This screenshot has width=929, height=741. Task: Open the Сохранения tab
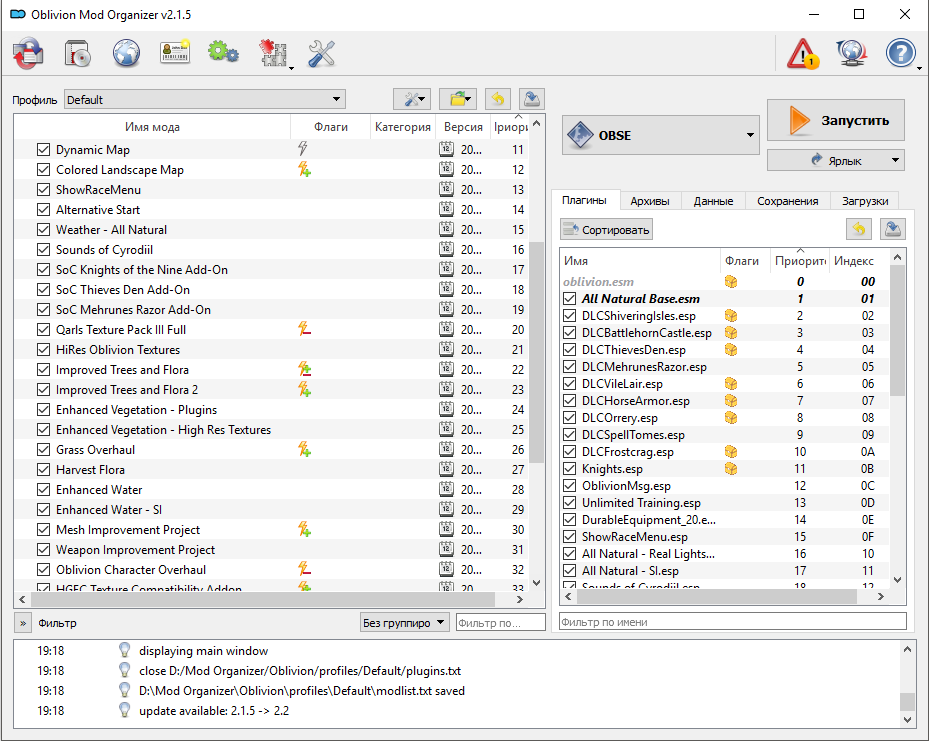pyautogui.click(x=787, y=201)
